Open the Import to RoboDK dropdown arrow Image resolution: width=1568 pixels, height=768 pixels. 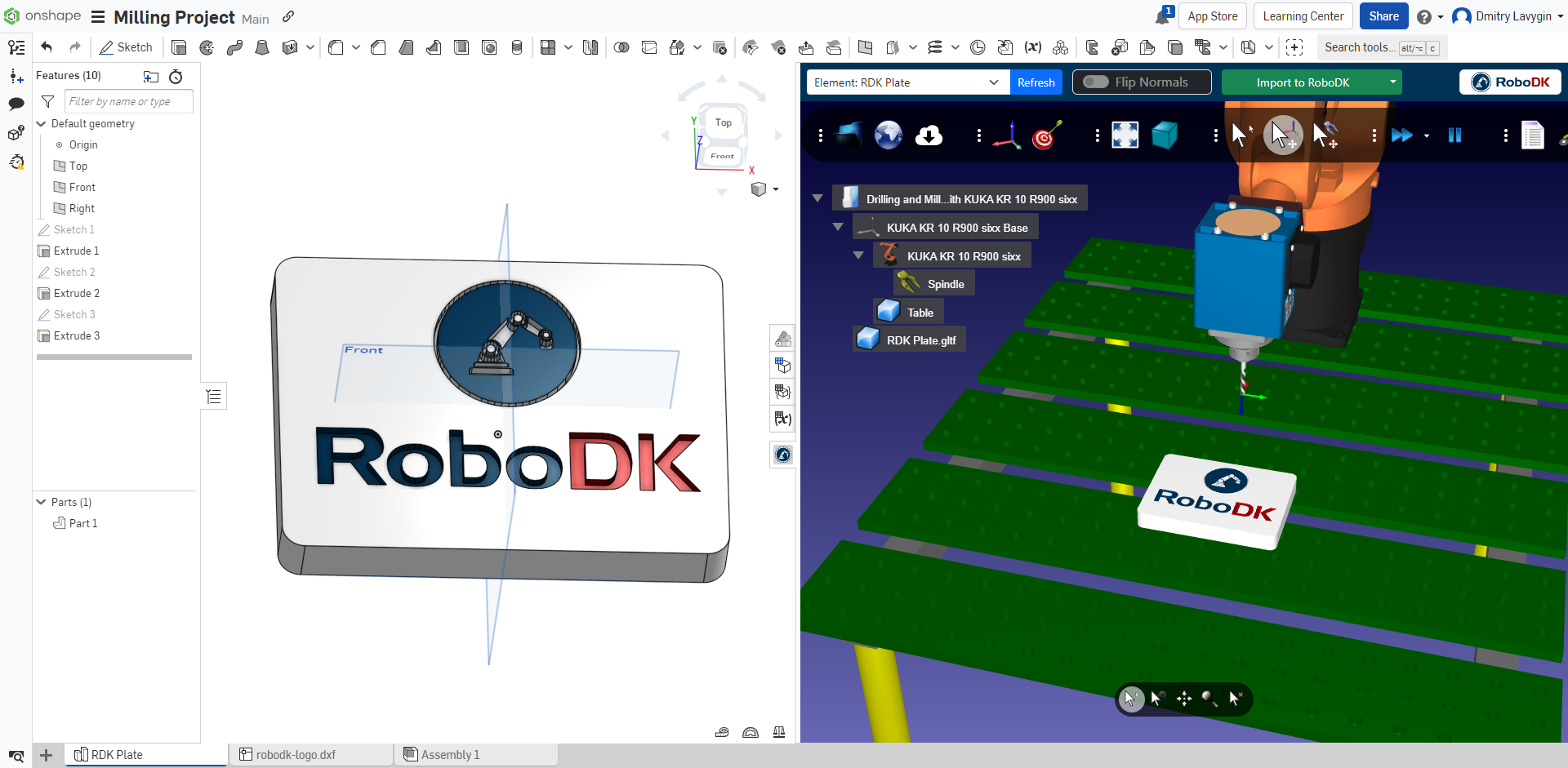point(1393,82)
